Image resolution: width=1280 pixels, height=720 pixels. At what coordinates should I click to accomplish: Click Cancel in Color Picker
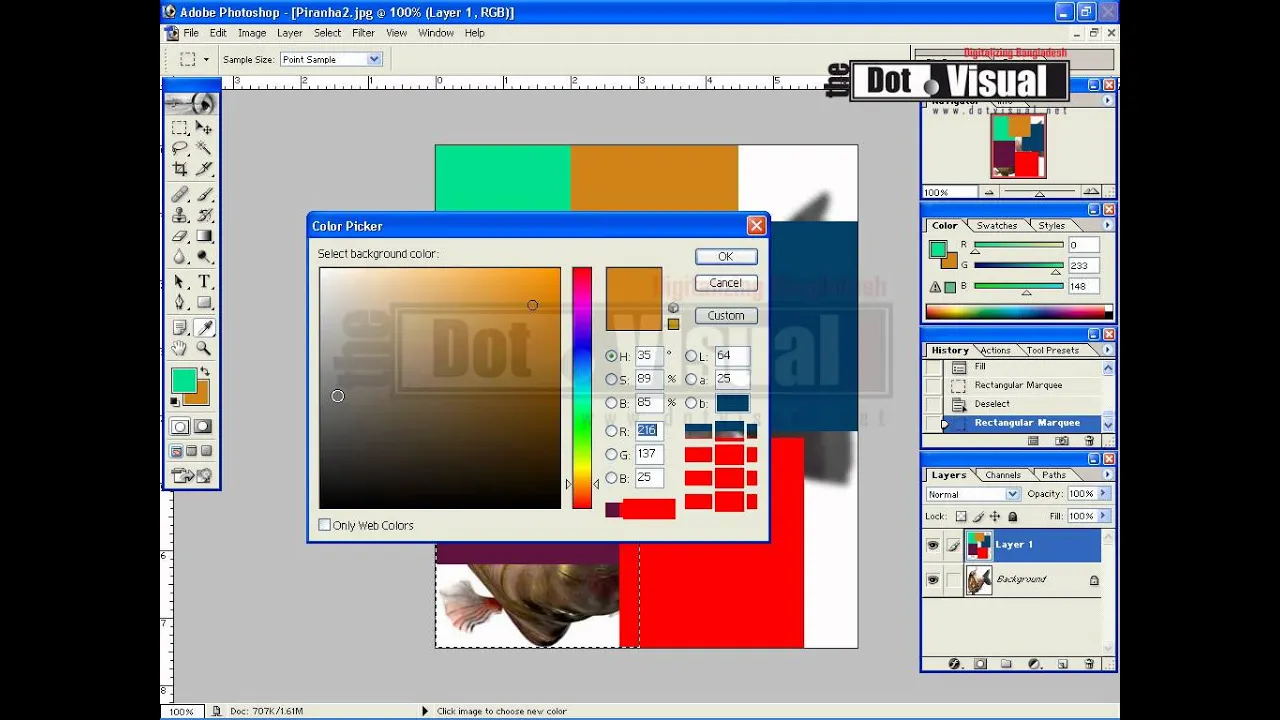click(x=726, y=283)
